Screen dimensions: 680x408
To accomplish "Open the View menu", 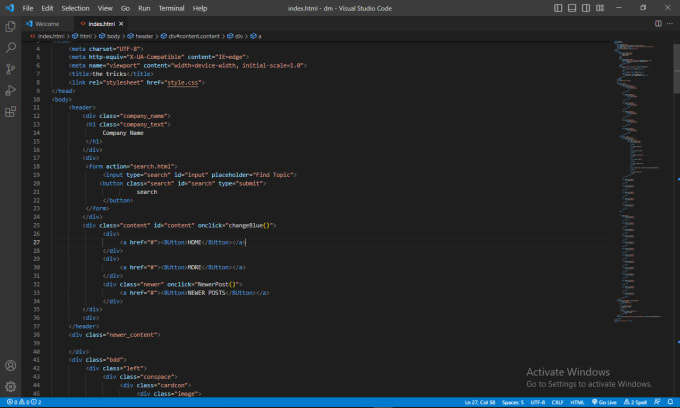I will tap(105, 8).
